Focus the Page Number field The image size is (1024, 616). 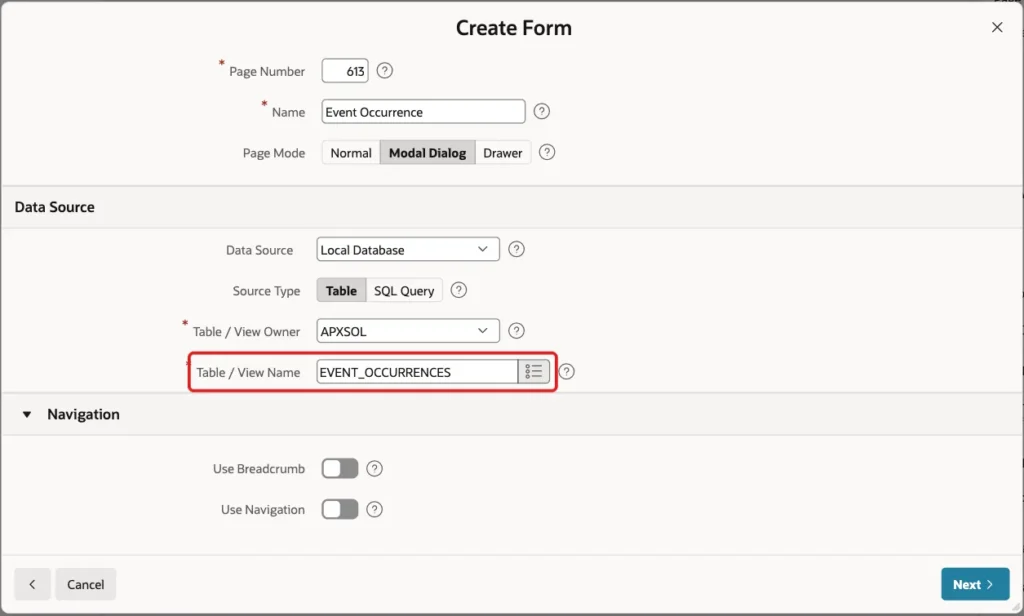click(x=345, y=71)
